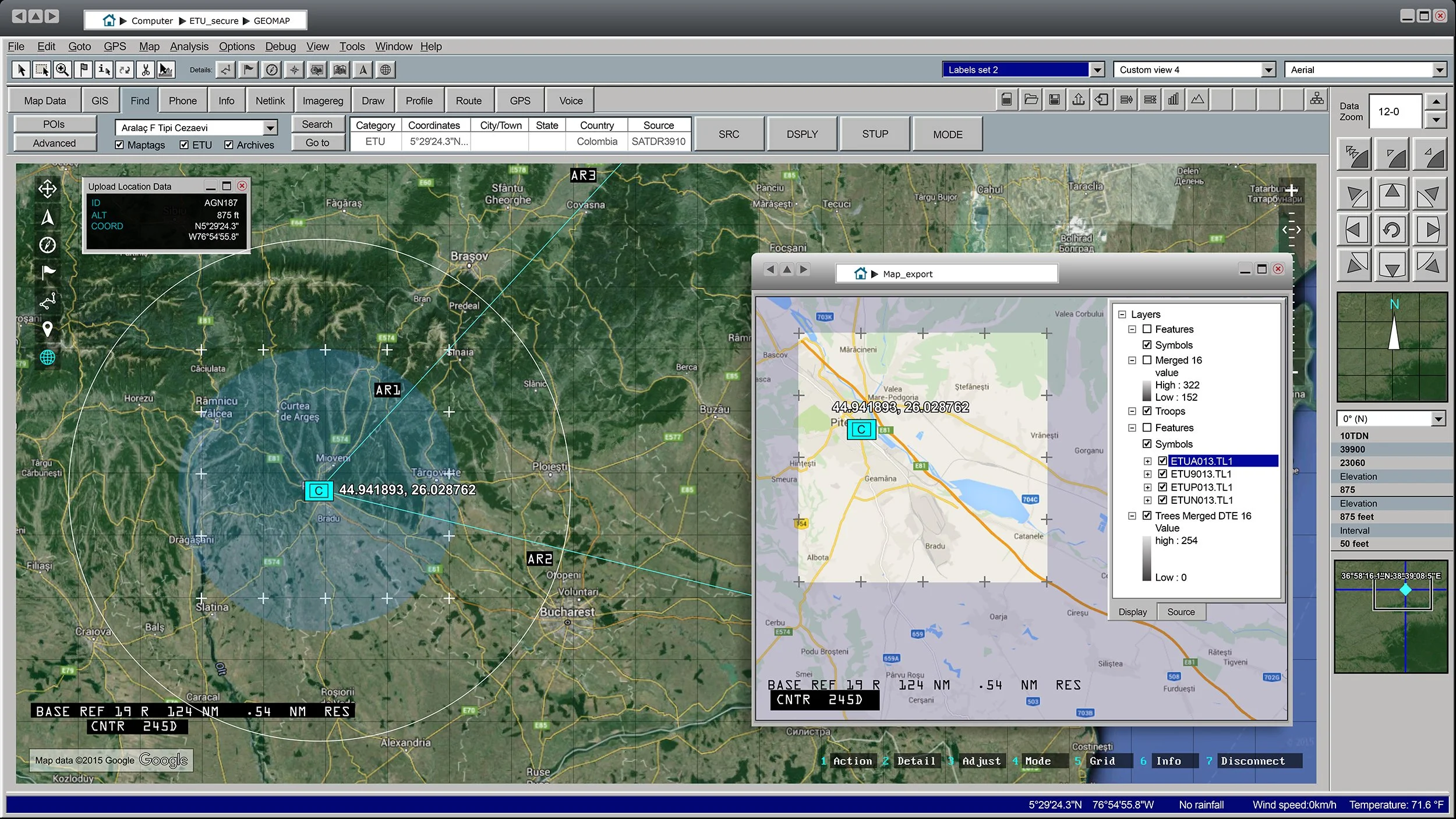Uncheck the Maptags checkbox

[x=119, y=145]
